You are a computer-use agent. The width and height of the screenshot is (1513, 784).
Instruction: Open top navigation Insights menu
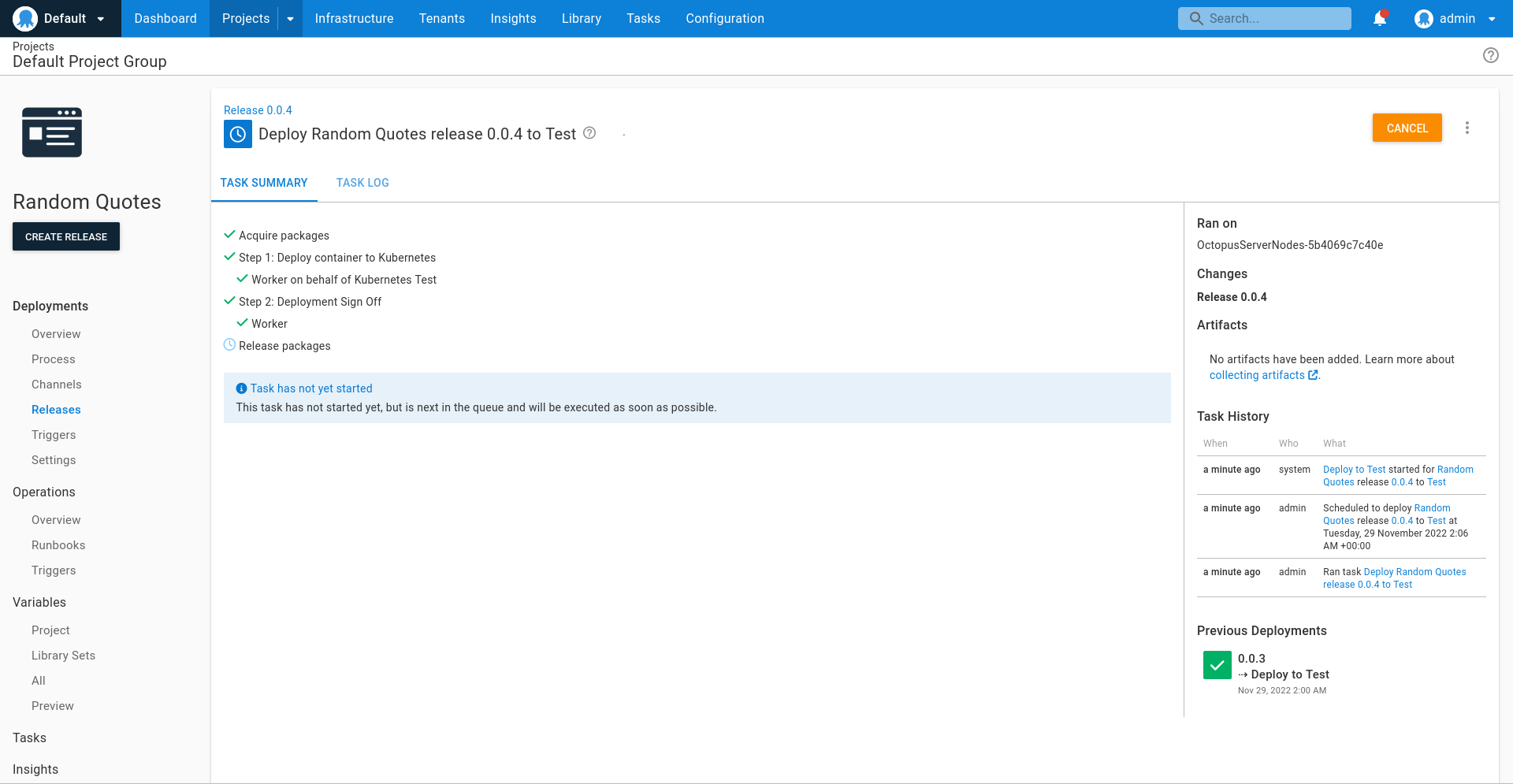click(513, 18)
